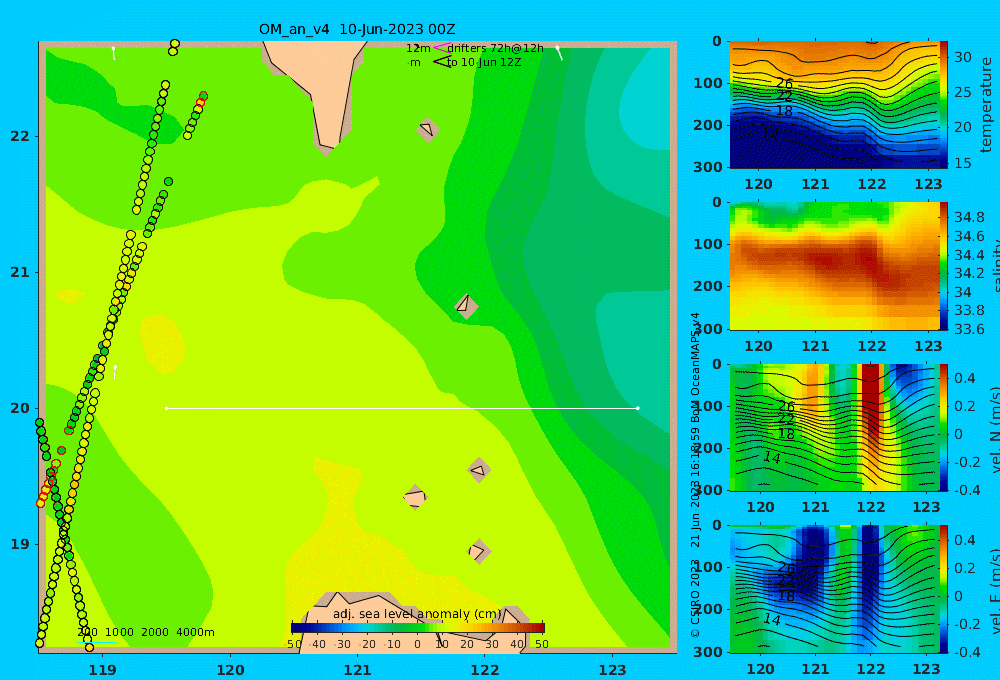
Task: Click the topmost yellow drifter circle on map border
Action: pyautogui.click(x=175, y=43)
